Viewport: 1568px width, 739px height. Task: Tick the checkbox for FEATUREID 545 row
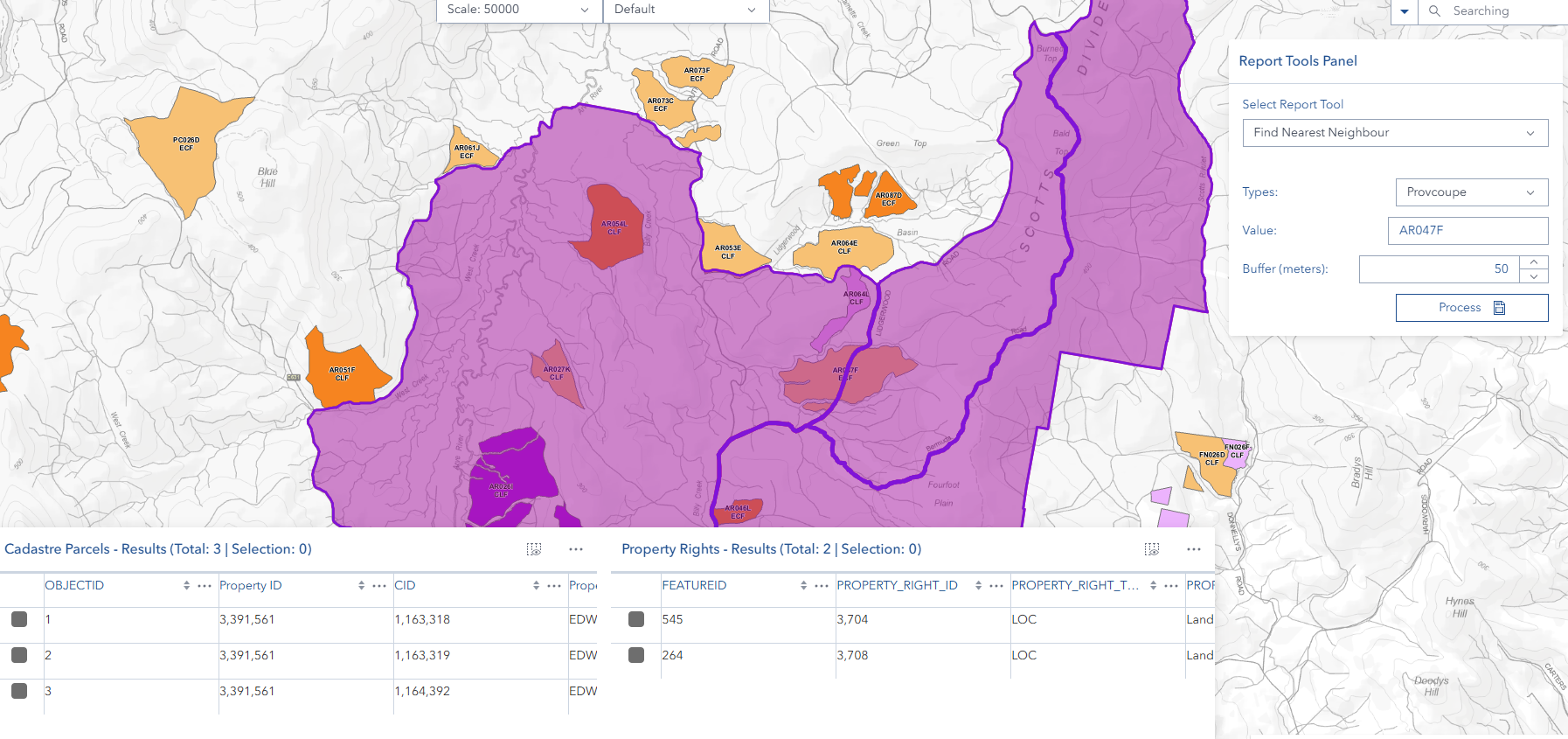click(636, 619)
